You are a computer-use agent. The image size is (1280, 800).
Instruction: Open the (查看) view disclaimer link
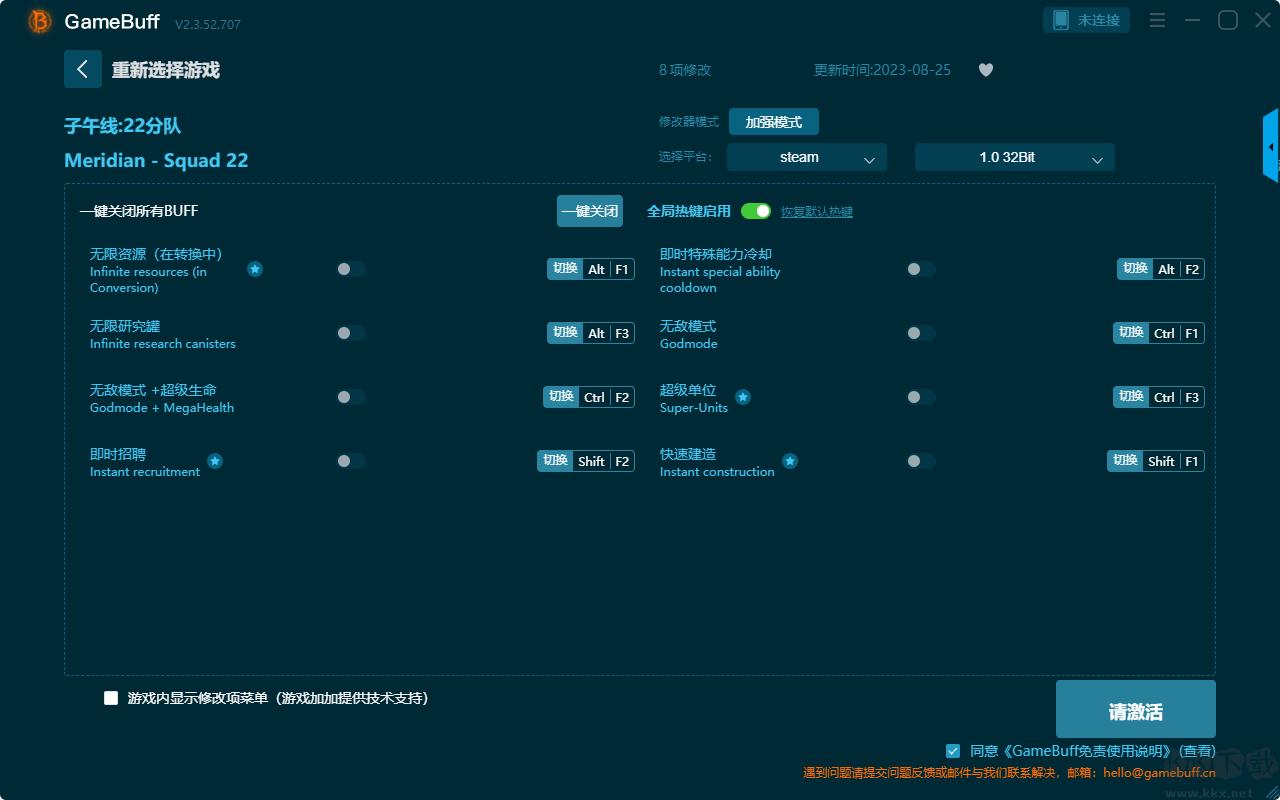[1197, 751]
